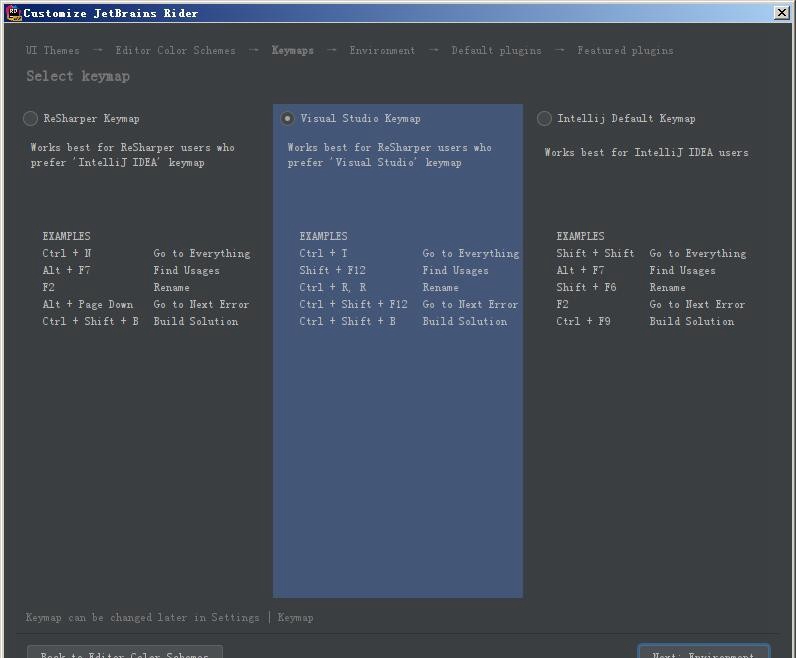The width and height of the screenshot is (796, 658).
Task: Click 'Works best for IntelliJ IDEA users' text
Action: tap(647, 152)
